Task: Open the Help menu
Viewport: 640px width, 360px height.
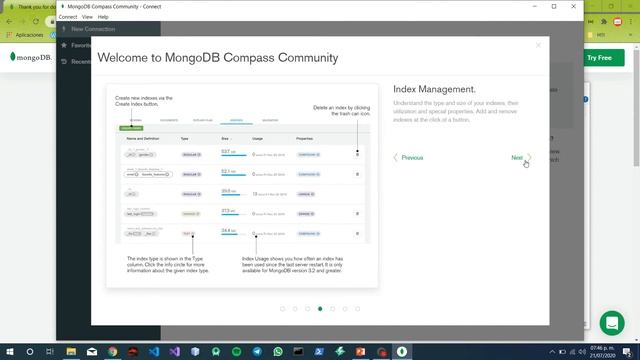Action: click(103, 17)
